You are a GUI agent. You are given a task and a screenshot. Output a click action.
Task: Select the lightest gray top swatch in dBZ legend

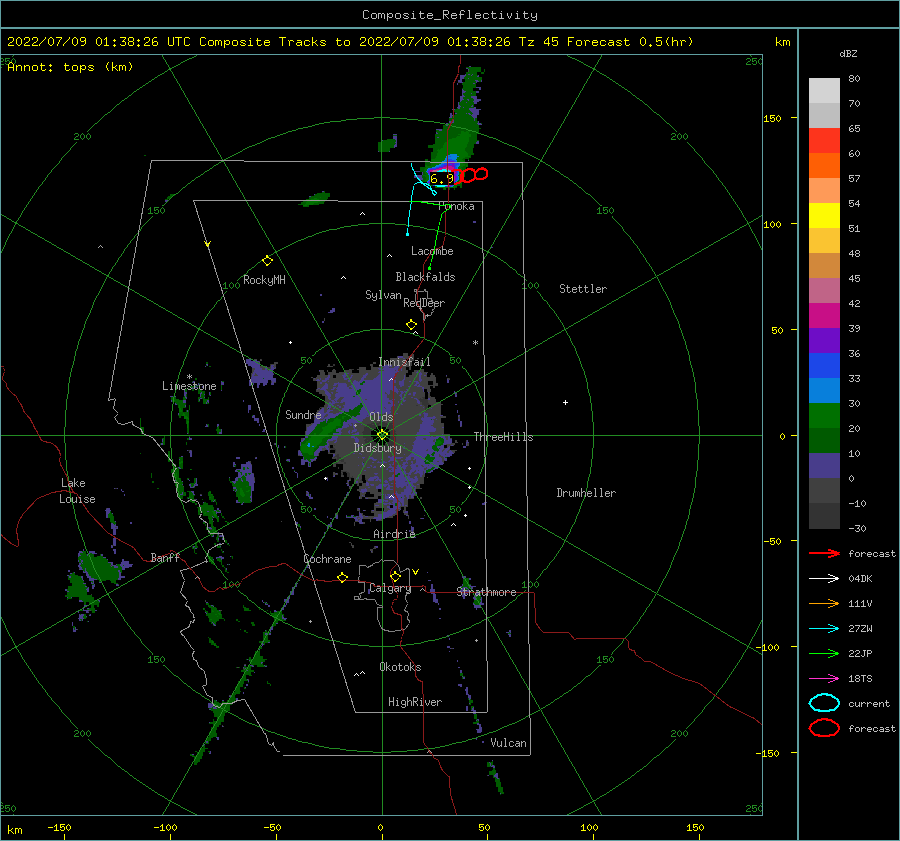(824, 91)
